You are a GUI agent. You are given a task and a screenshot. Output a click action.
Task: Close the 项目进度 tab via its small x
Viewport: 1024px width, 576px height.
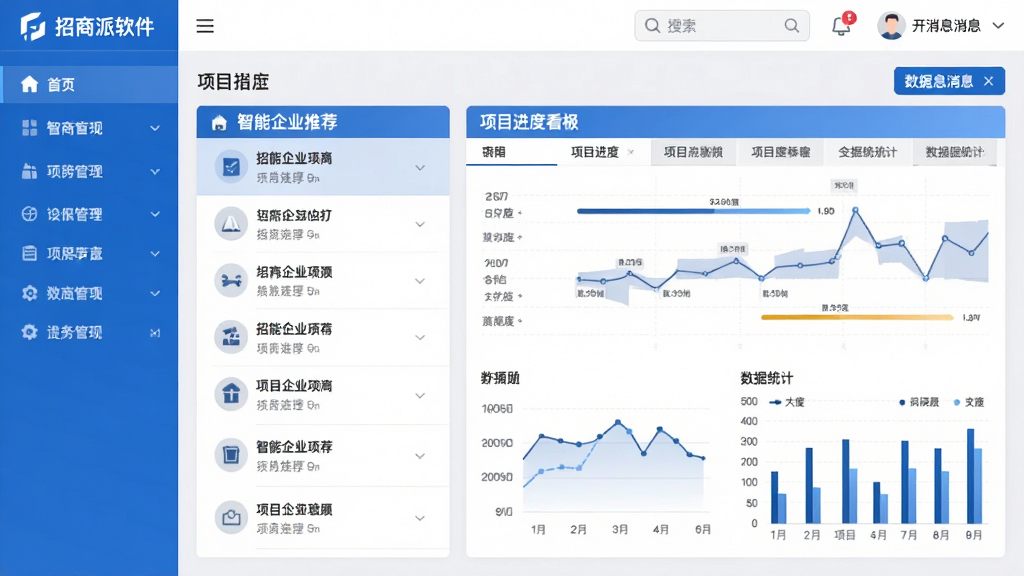631,152
